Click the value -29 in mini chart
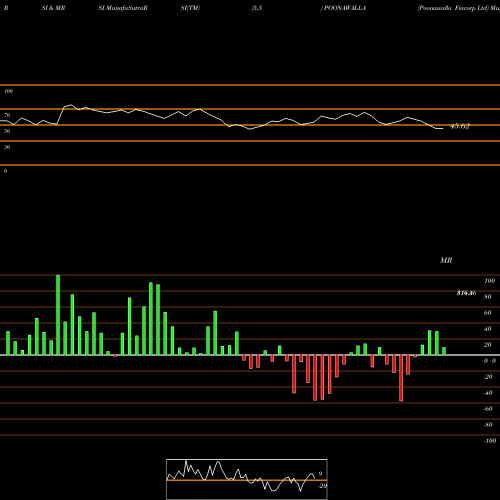 pos(322,486)
